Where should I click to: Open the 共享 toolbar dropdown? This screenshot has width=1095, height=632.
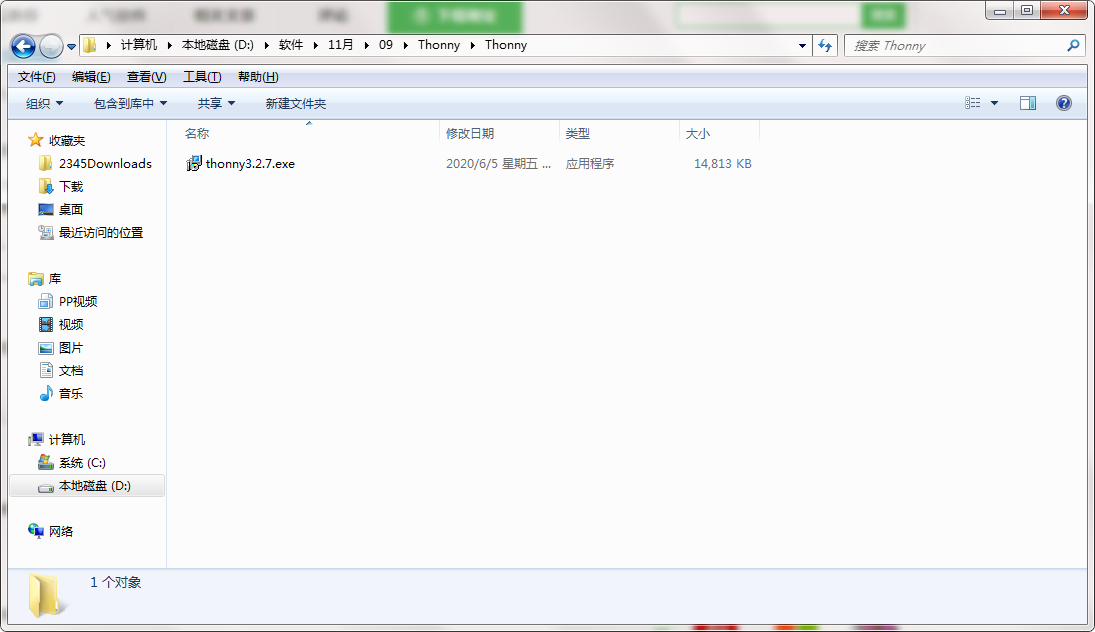216,103
